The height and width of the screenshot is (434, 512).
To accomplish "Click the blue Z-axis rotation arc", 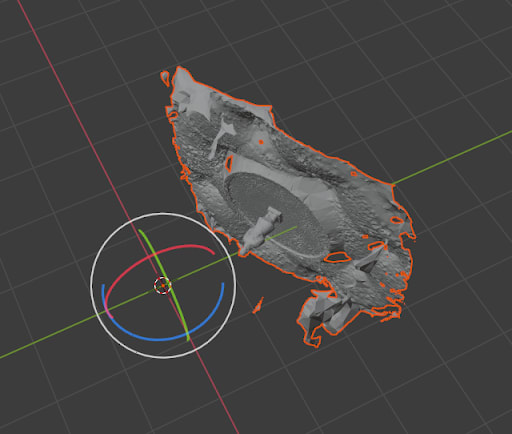I will pyautogui.click(x=160, y=339).
